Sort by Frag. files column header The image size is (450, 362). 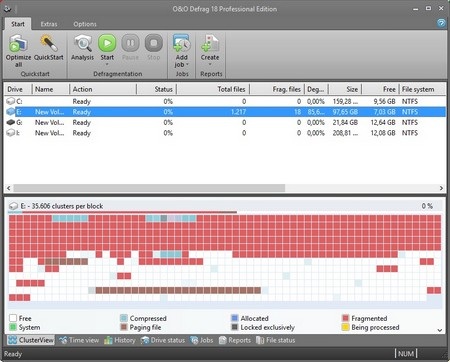(277, 89)
